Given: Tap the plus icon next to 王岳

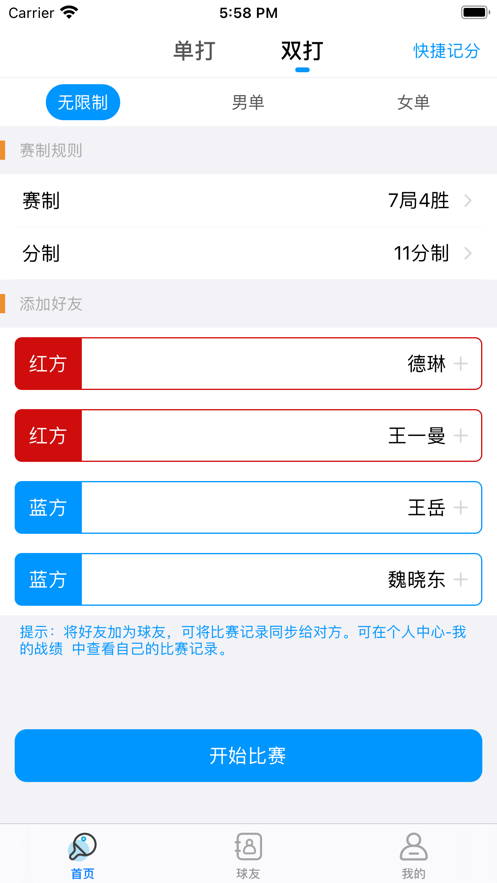Looking at the screenshot, I should click(x=461, y=508).
